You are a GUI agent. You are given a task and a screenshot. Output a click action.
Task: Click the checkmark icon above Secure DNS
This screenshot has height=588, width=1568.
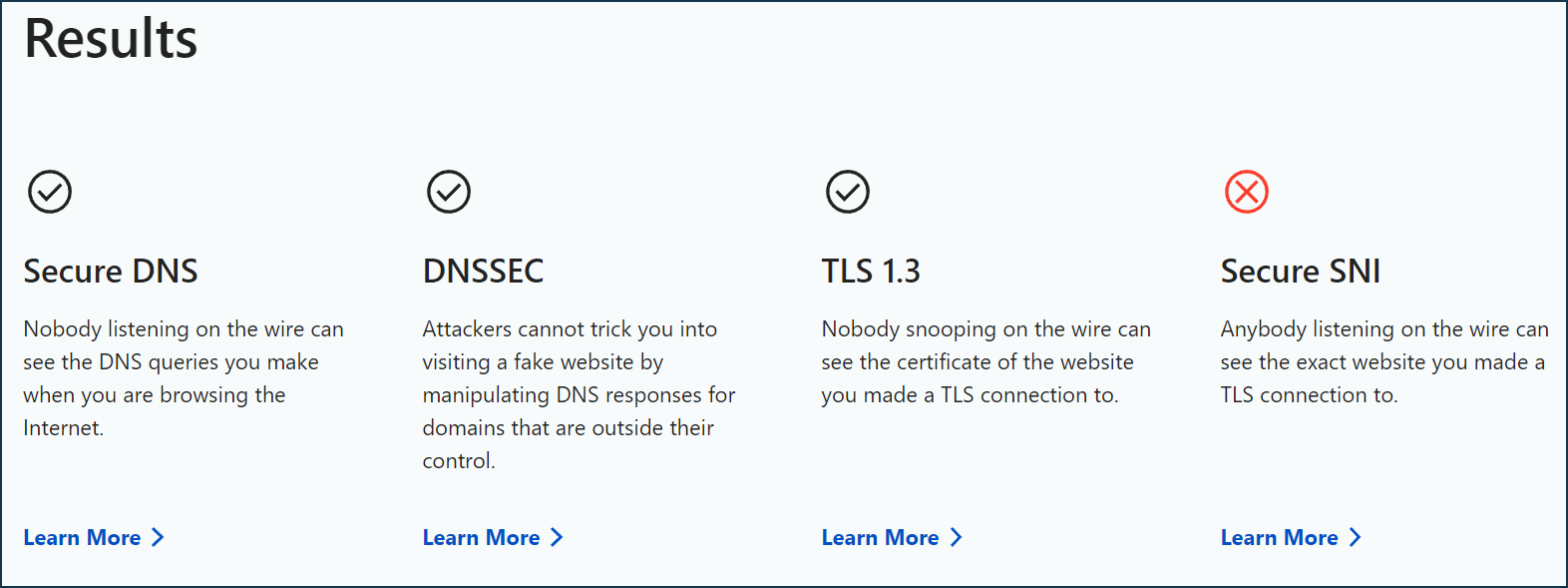(x=50, y=192)
